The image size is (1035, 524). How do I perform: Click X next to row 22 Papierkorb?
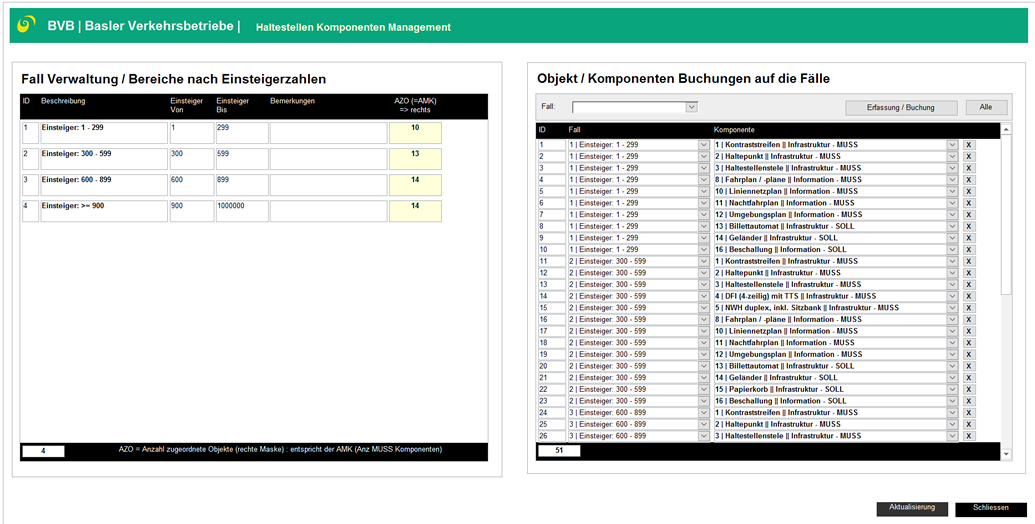pos(968,390)
